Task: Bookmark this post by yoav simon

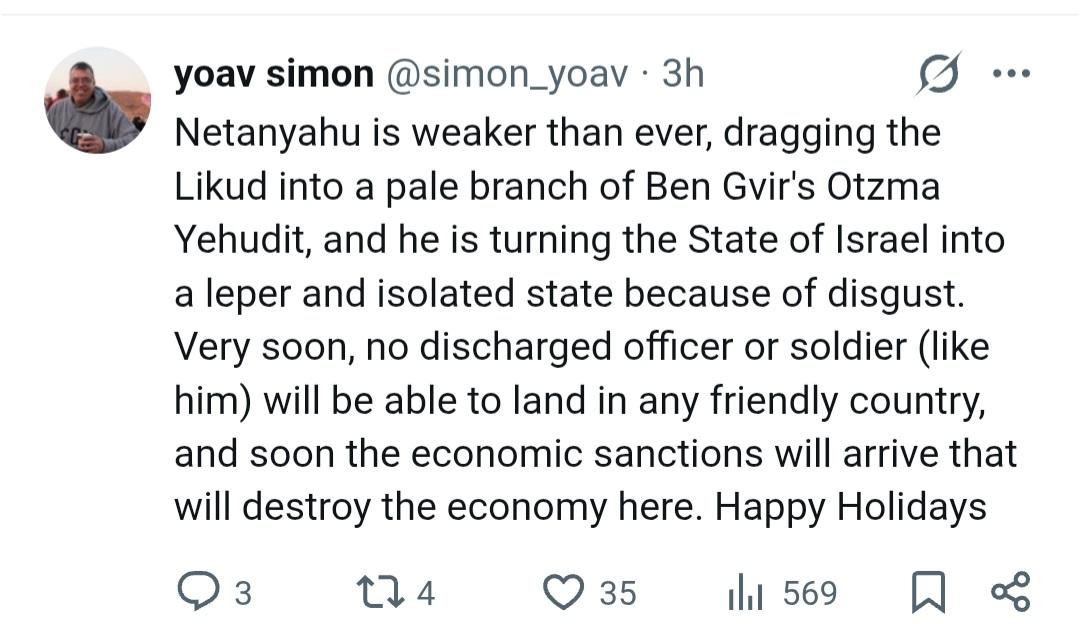Action: tap(928, 593)
